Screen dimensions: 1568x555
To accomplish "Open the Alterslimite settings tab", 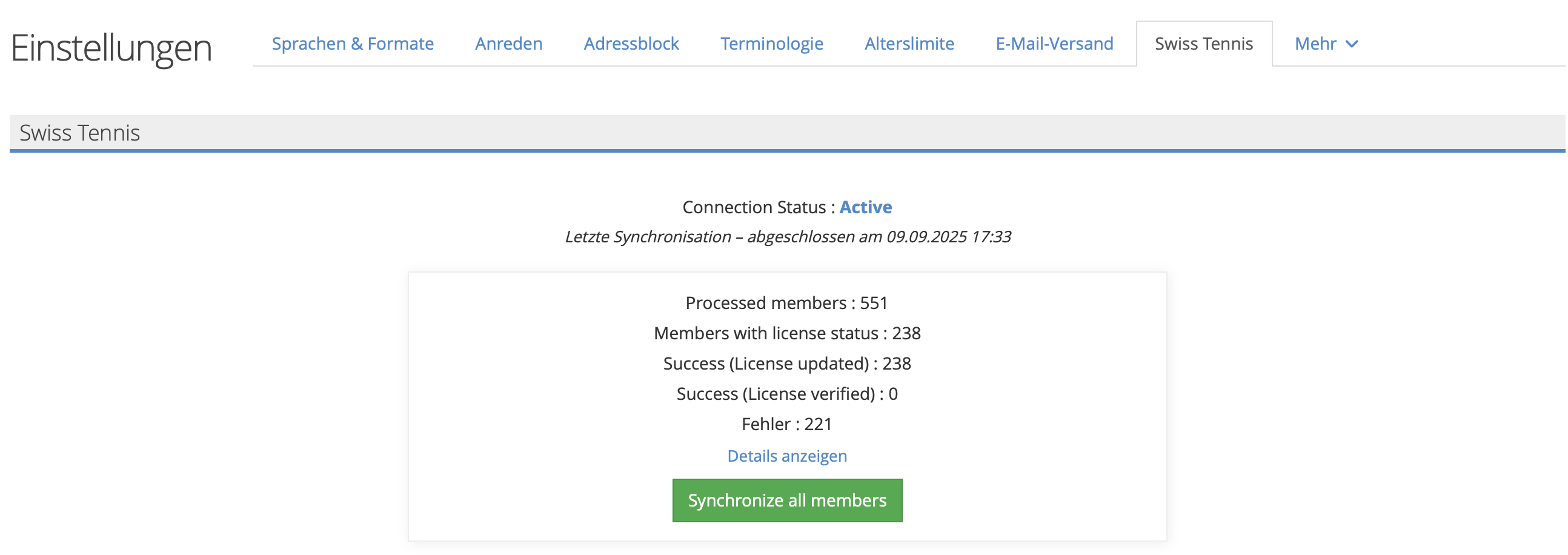I will tap(909, 44).
